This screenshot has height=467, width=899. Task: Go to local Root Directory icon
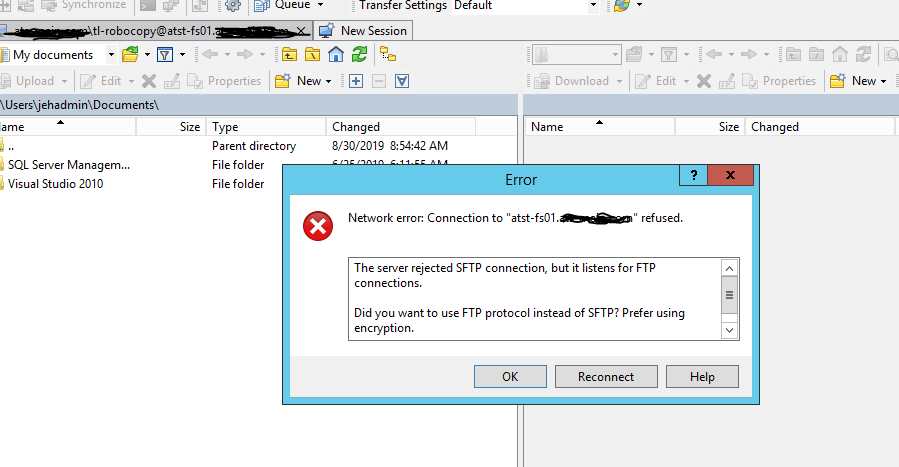coord(312,55)
